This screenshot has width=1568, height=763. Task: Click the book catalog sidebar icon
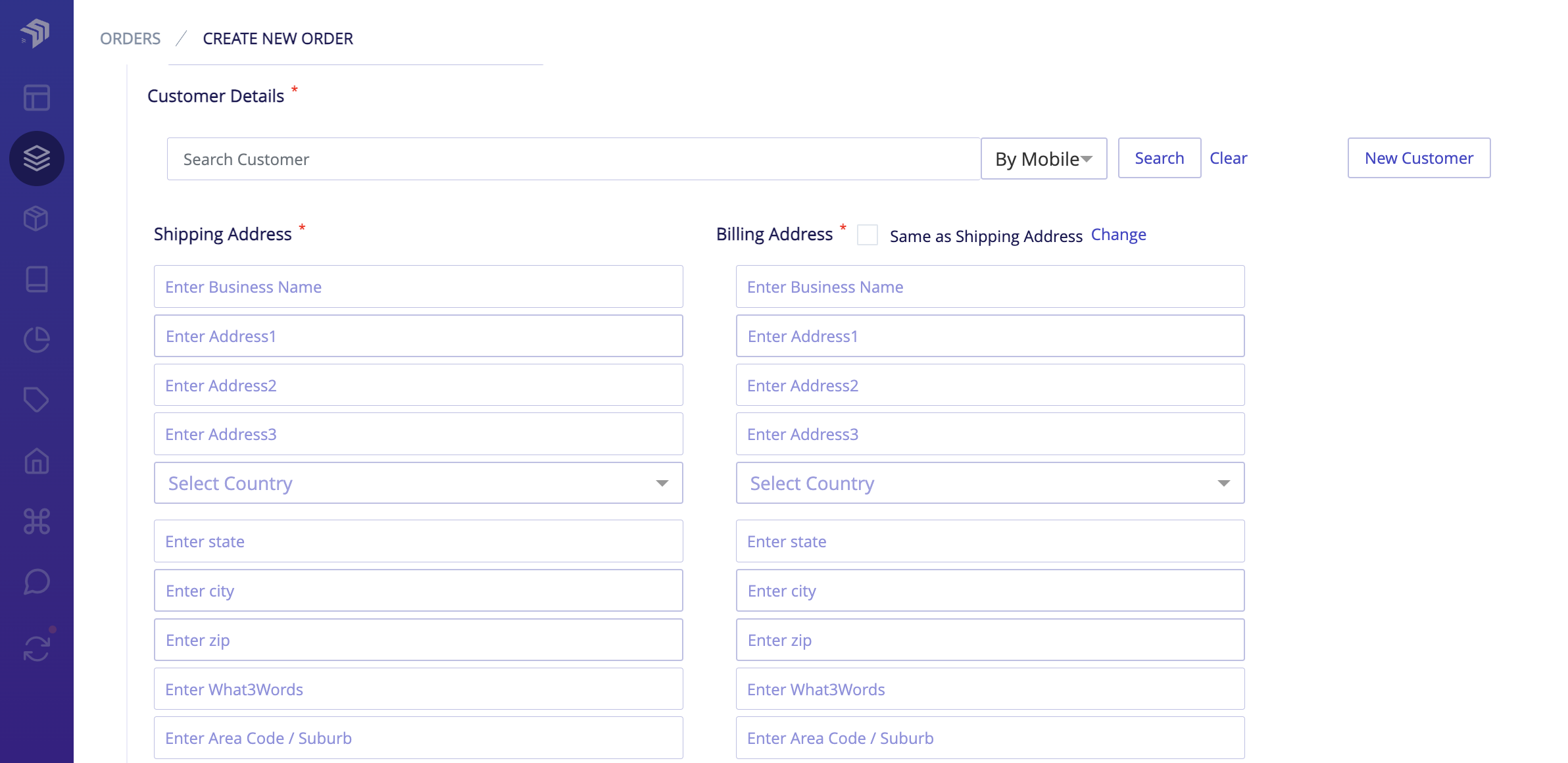coord(37,279)
